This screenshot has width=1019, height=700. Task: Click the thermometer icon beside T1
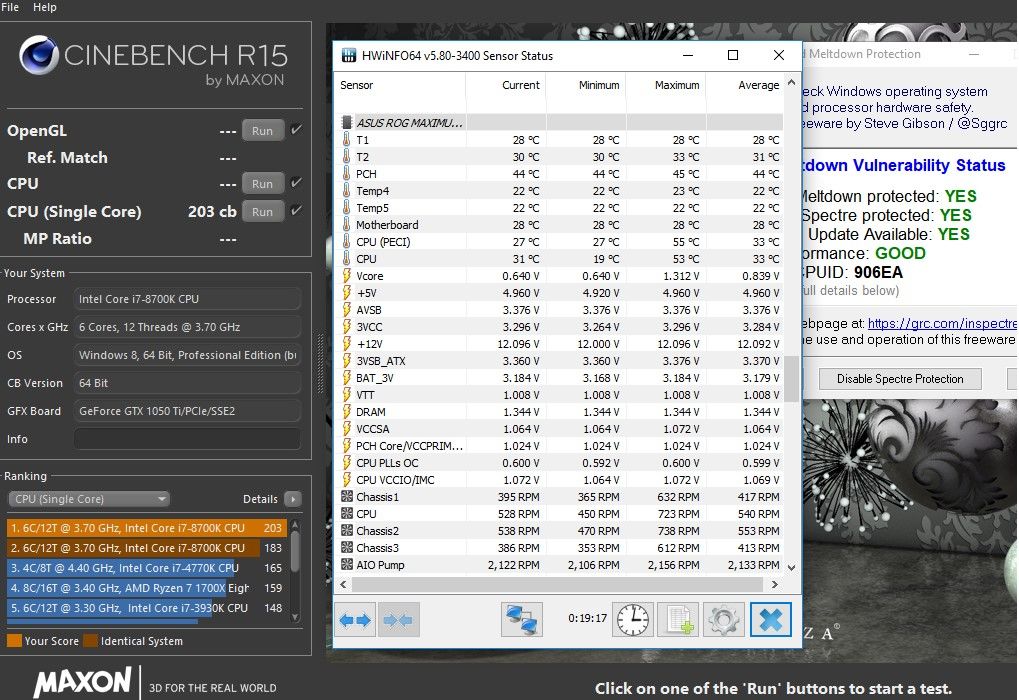coord(347,140)
